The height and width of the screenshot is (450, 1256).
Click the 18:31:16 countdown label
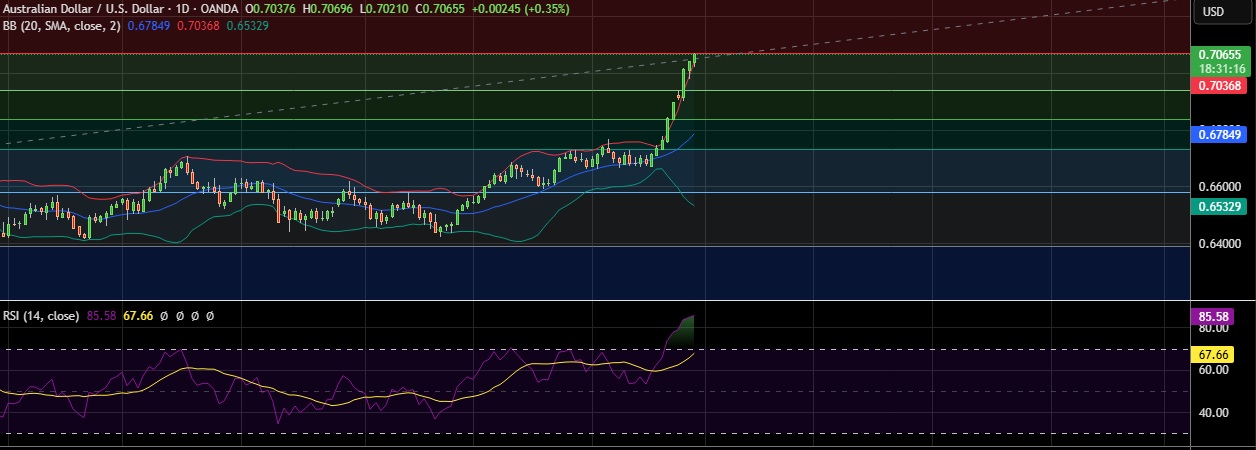coord(1220,68)
